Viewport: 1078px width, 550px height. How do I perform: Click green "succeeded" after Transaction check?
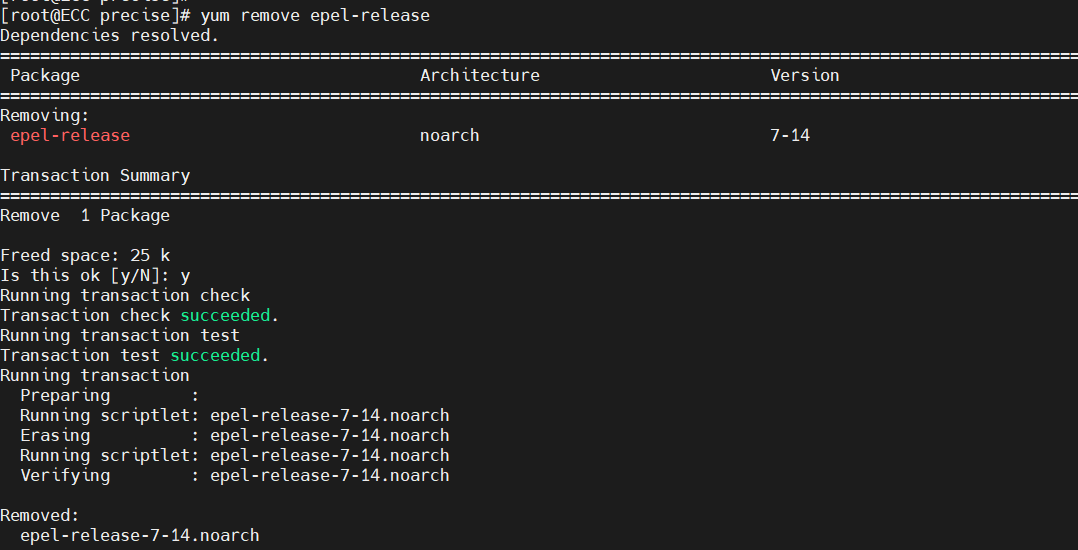(x=225, y=315)
